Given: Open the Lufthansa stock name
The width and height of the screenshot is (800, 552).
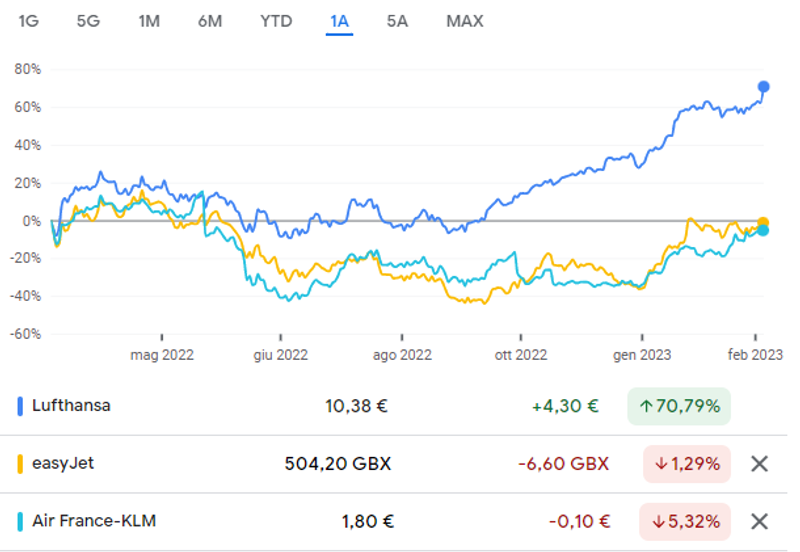Looking at the screenshot, I should (71, 406).
